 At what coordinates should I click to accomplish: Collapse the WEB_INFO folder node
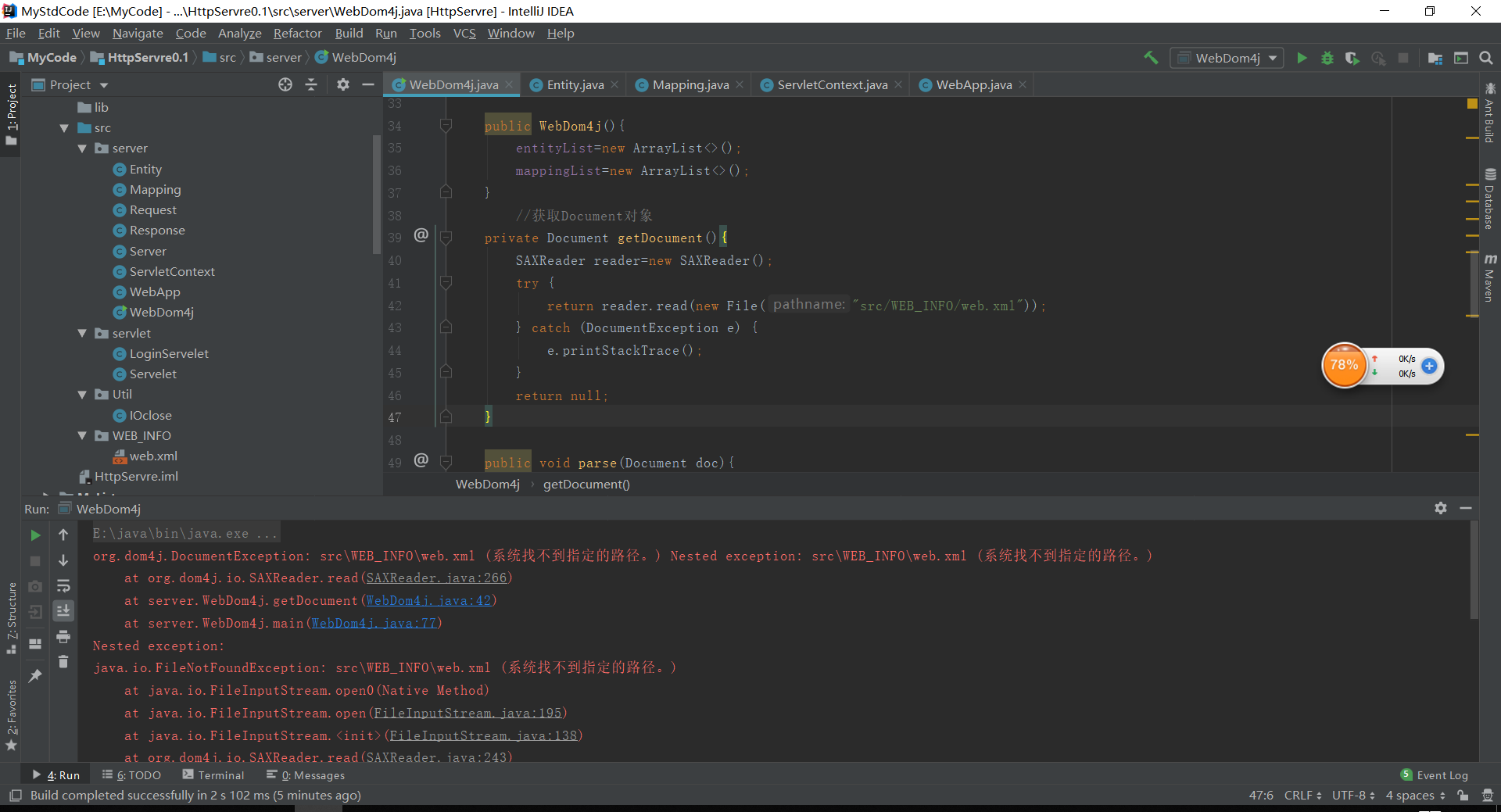82,435
